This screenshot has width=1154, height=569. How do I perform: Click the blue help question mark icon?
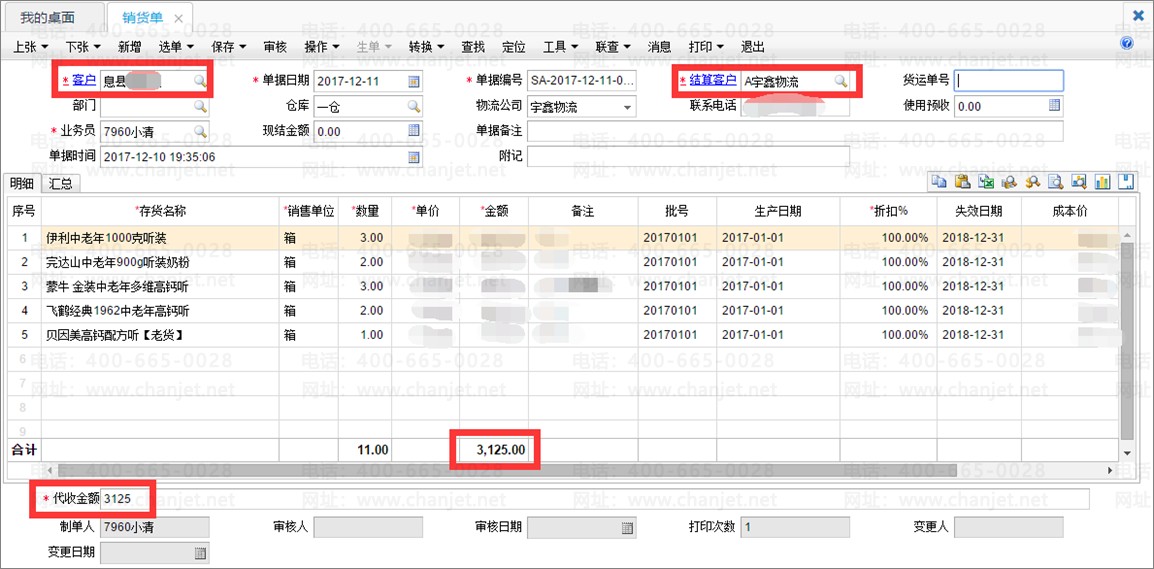pos(1126,43)
